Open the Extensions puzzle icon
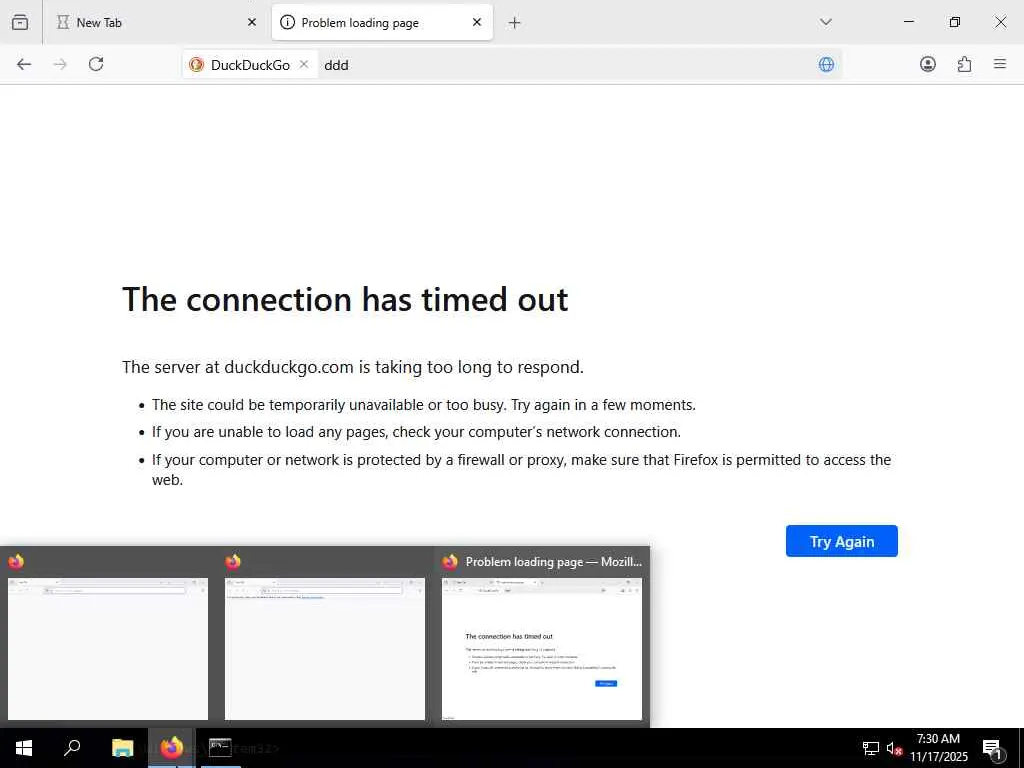 (x=964, y=64)
